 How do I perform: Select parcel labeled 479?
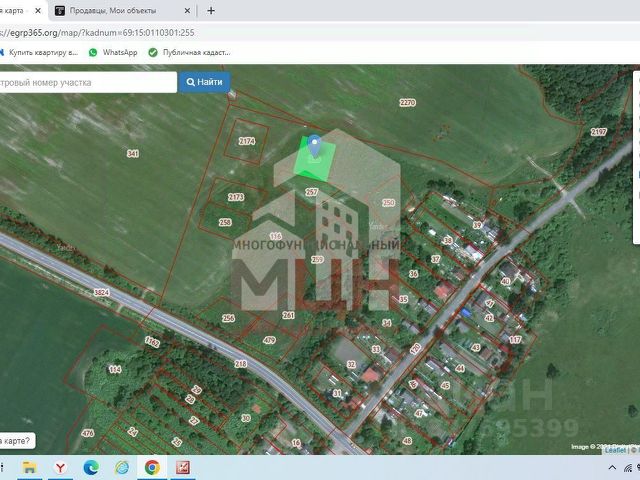coord(269,340)
